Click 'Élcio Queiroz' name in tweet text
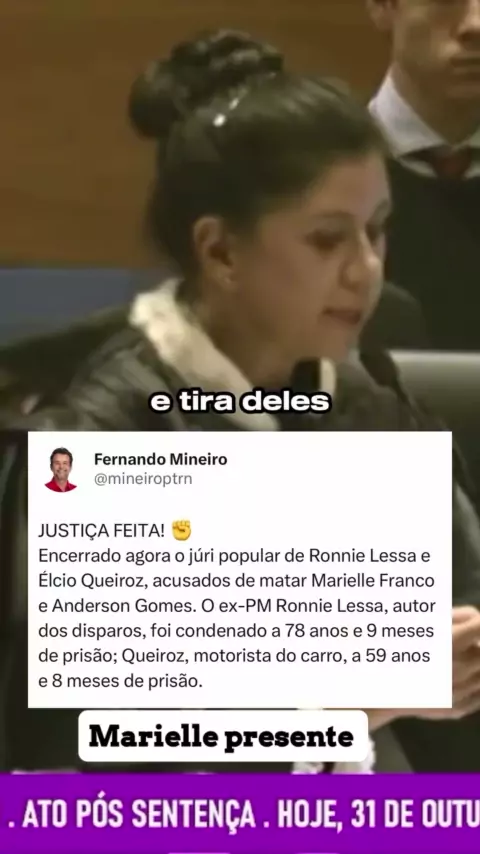The image size is (480, 854). pos(91,581)
